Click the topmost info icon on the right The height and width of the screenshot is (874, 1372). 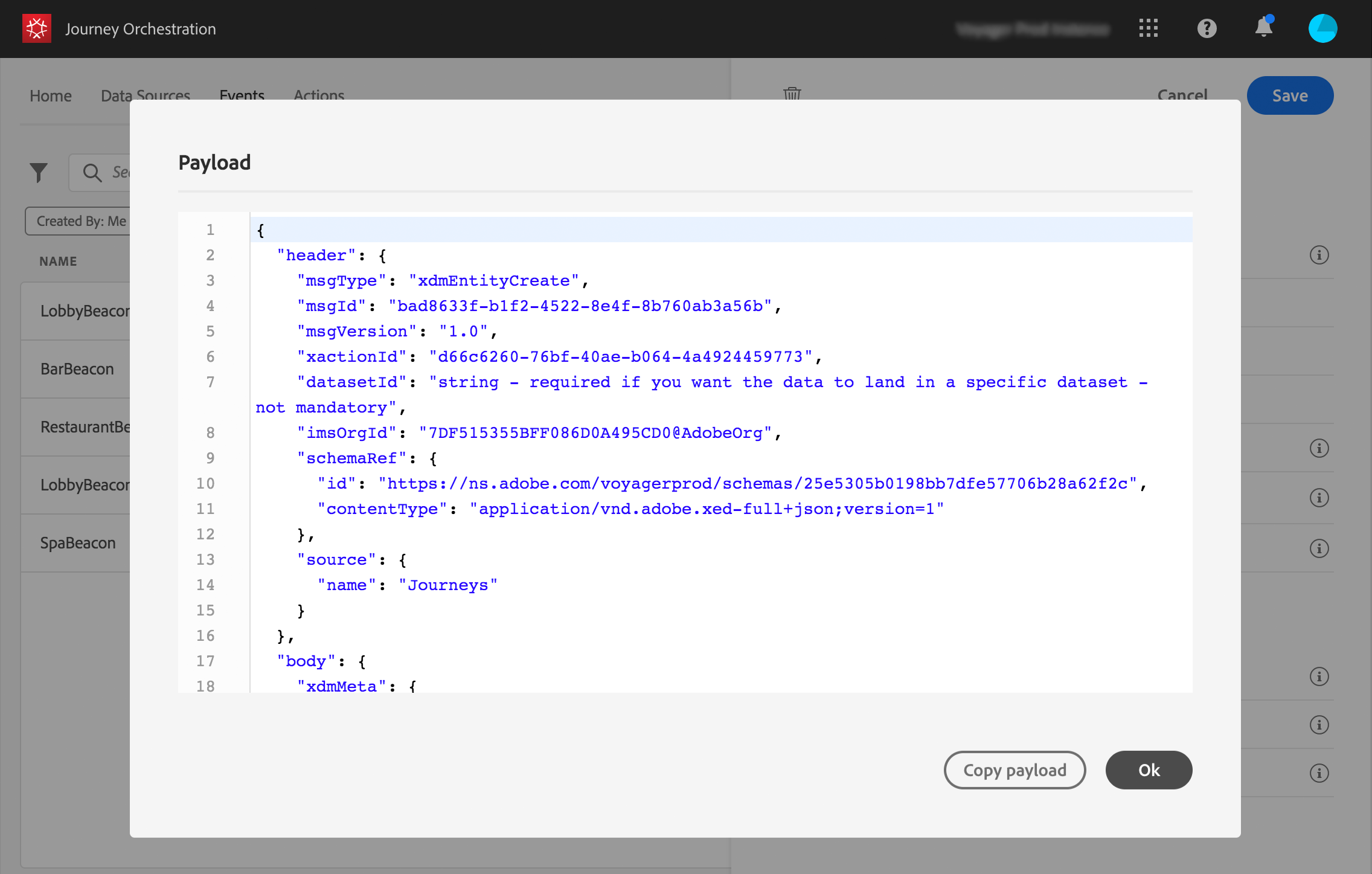[1319, 255]
